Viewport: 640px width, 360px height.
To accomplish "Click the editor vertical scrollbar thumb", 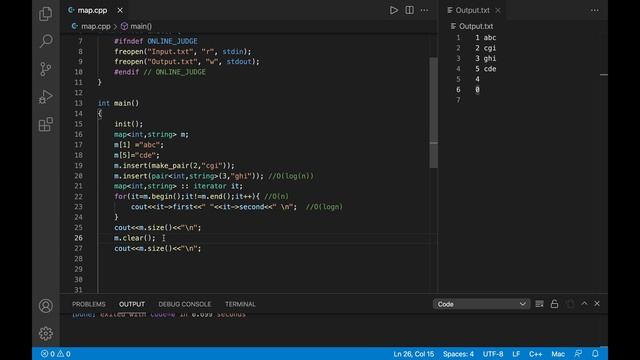I will 433,112.
